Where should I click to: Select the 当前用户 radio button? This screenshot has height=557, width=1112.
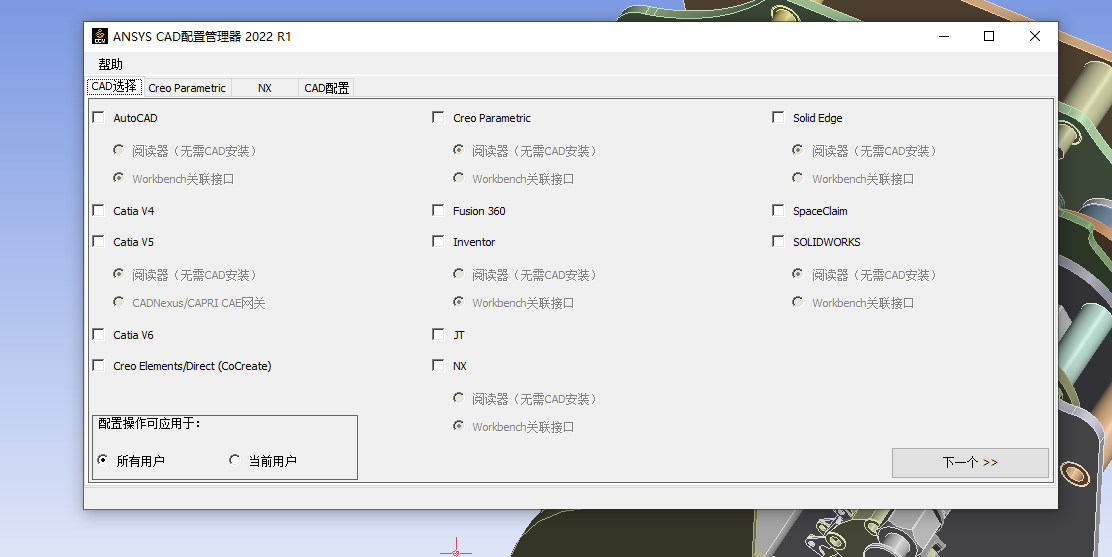pos(235,460)
